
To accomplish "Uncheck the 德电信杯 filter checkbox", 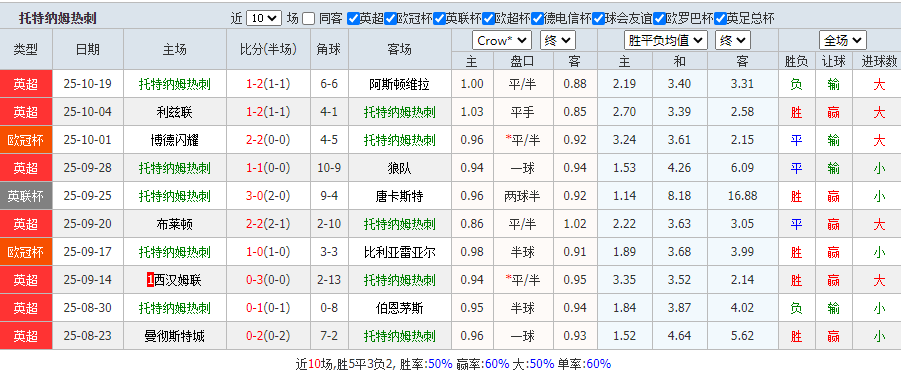I will coord(537,18).
